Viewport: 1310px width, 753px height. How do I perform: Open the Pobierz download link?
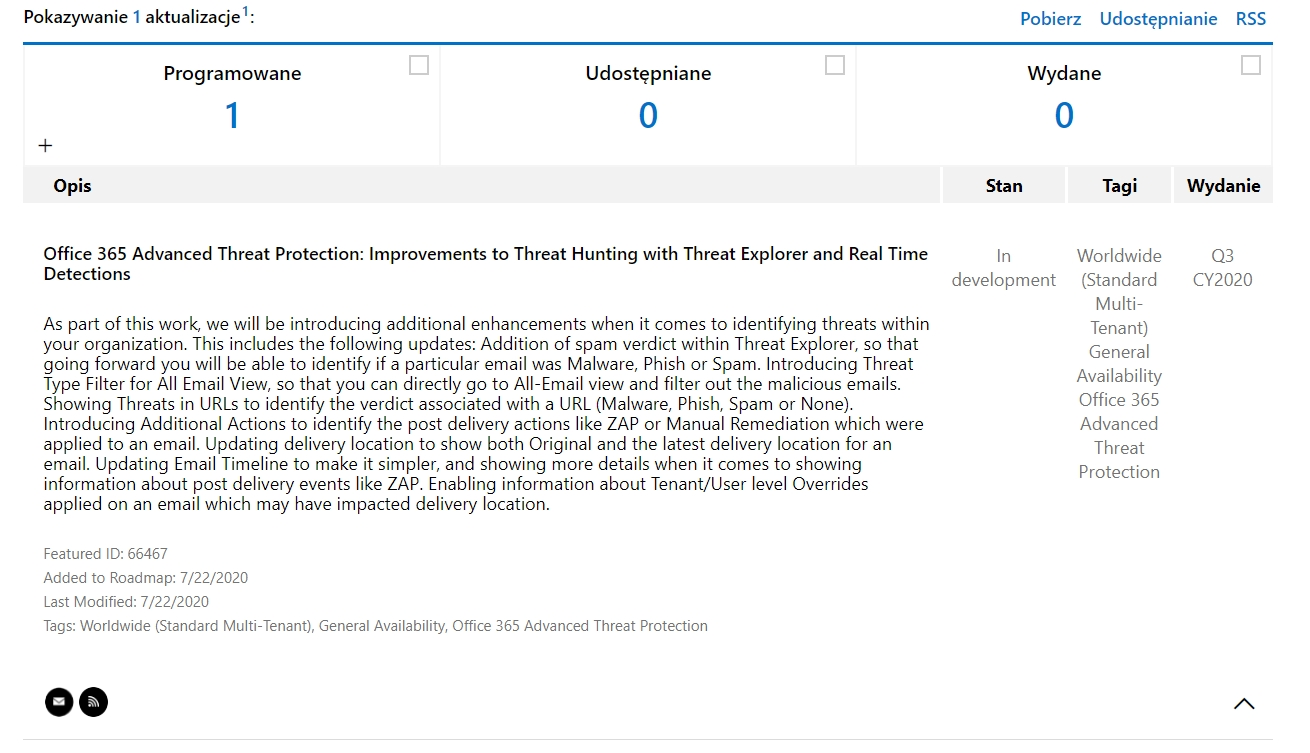pyautogui.click(x=1050, y=19)
